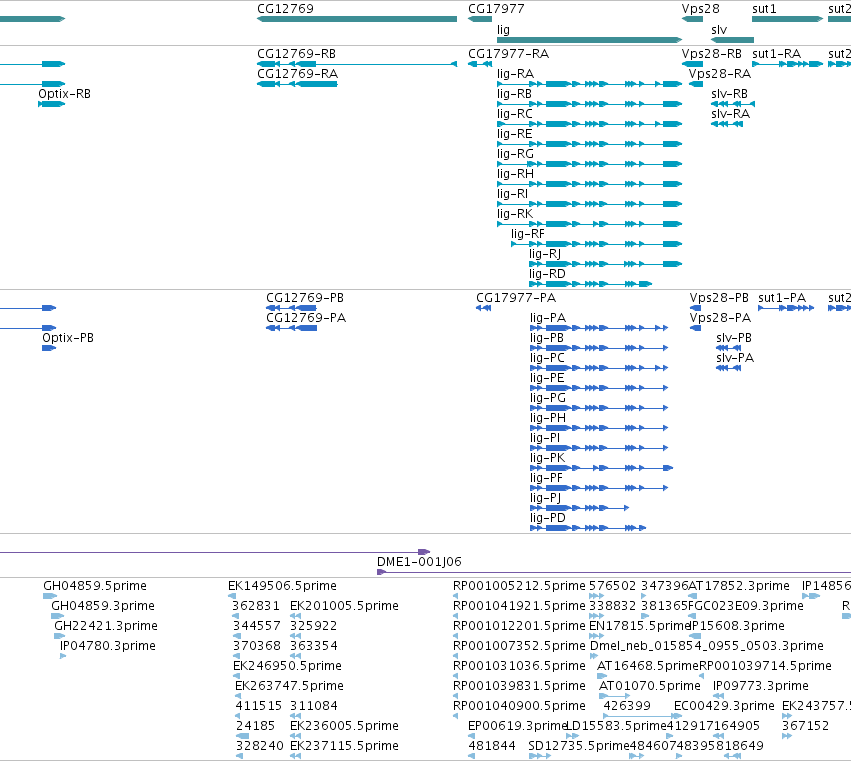The image size is (851, 761).
Task: Click the CG17977-RA transcript label
Action: point(509,54)
